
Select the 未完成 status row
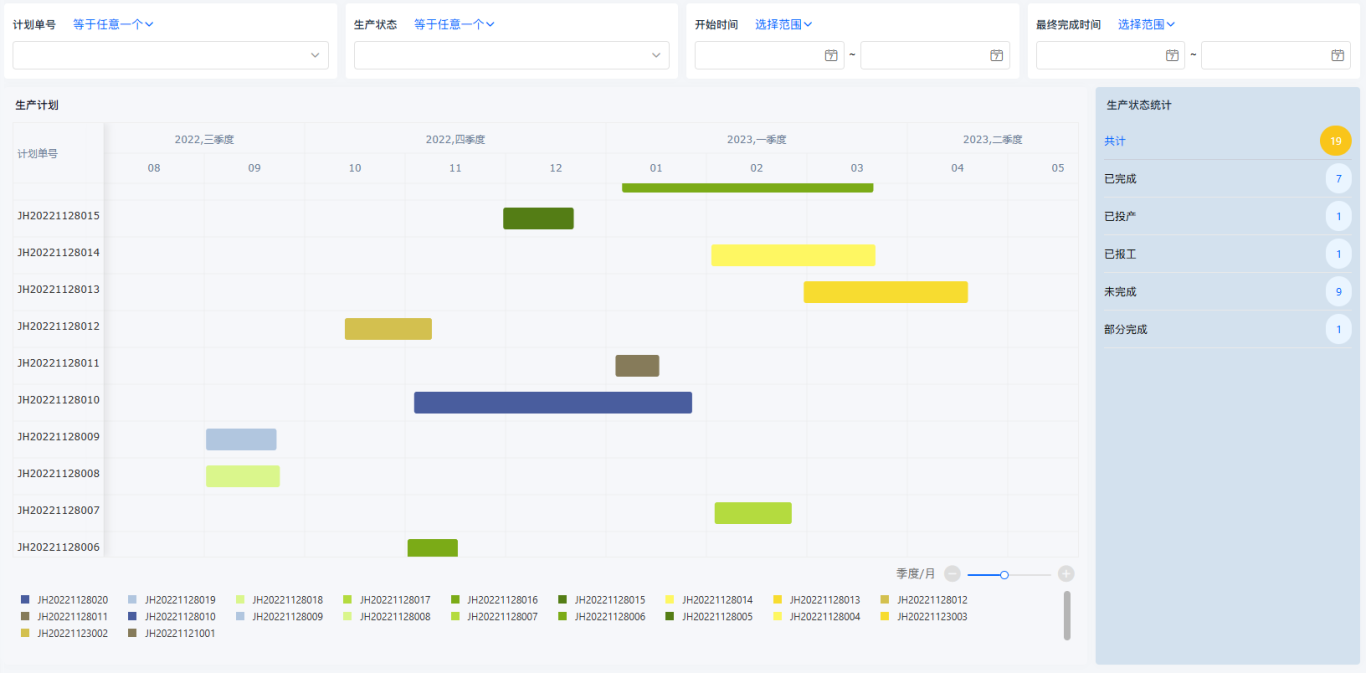point(1227,292)
